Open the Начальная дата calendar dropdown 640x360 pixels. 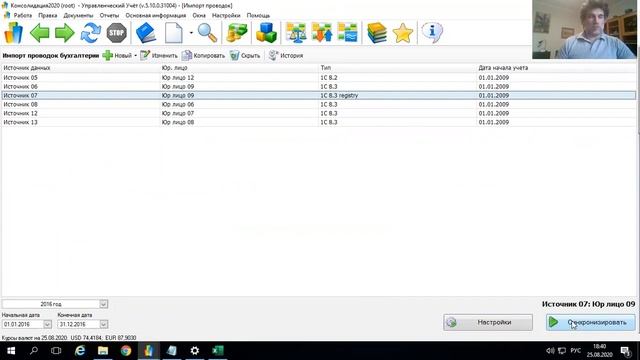[x=47, y=324]
